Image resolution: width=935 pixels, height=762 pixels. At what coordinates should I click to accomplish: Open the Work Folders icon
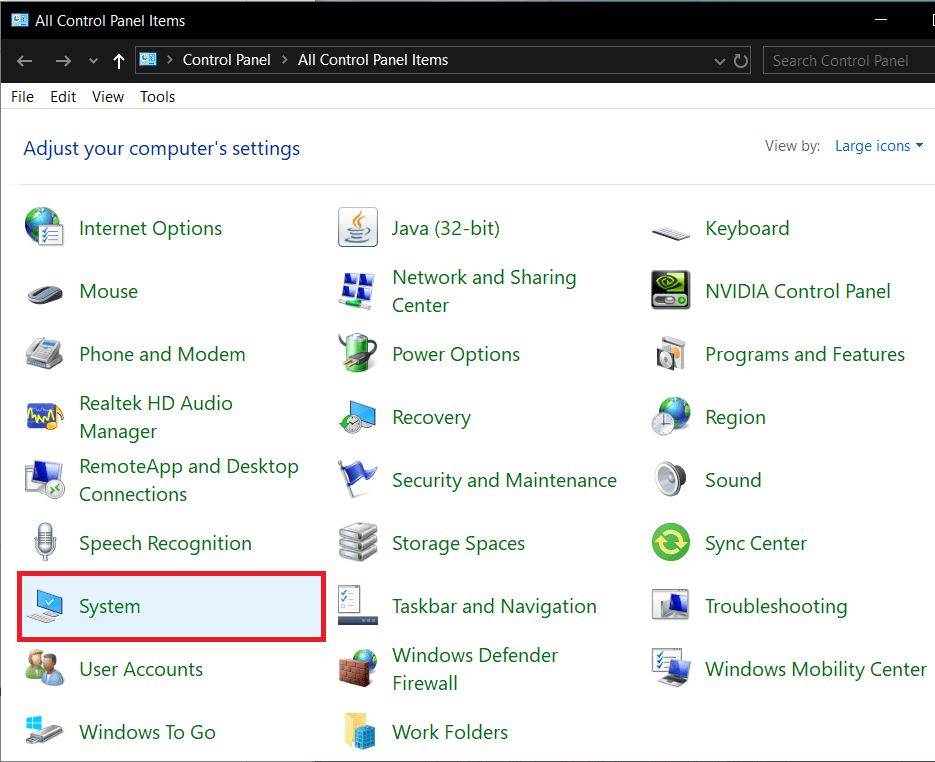coord(360,730)
